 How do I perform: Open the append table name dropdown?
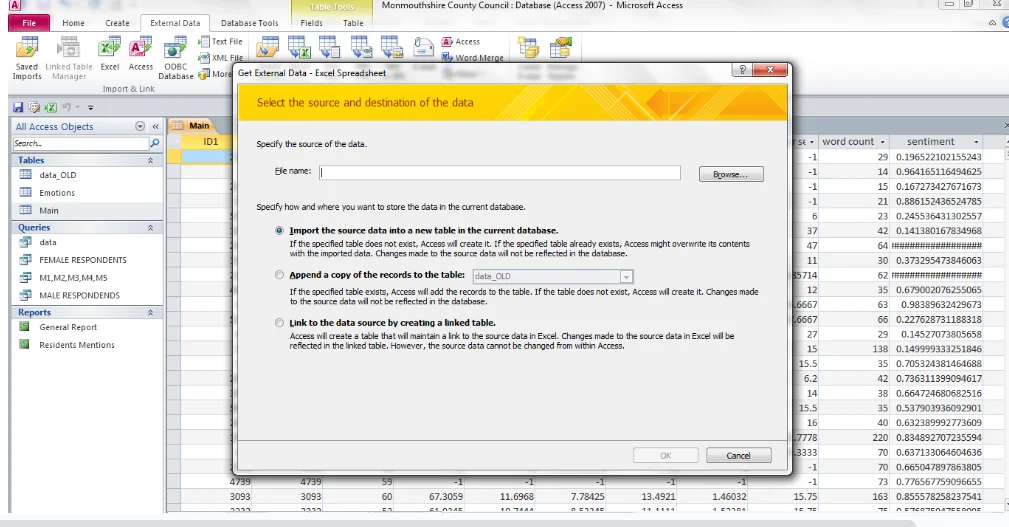pyautogui.click(x=625, y=277)
